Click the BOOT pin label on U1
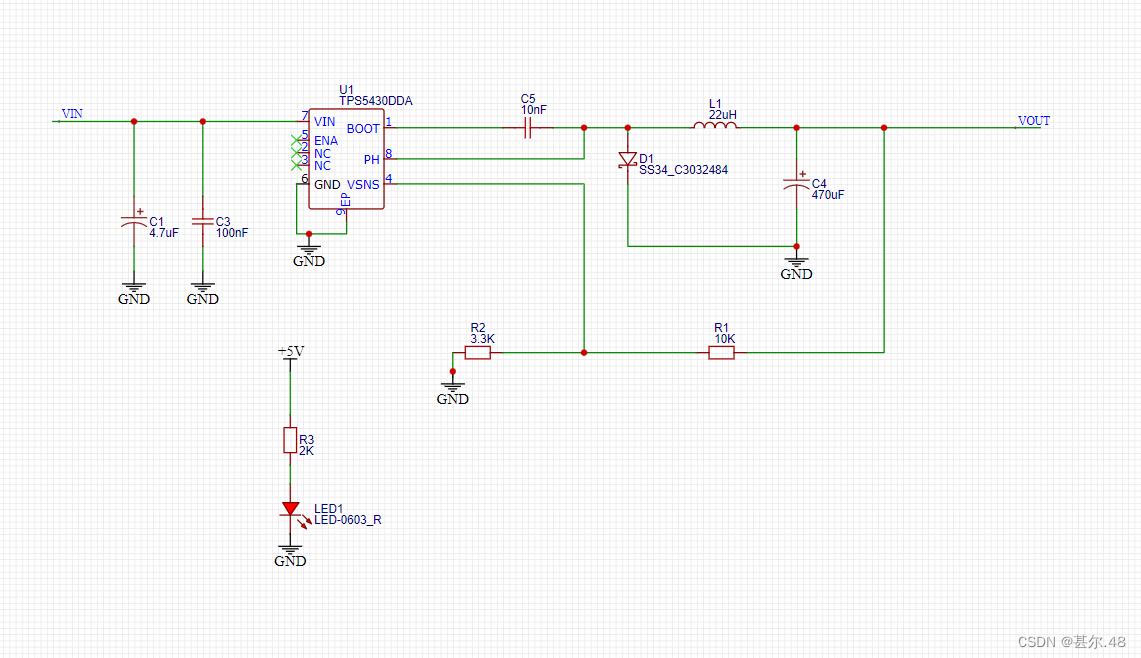Image resolution: width=1141 pixels, height=658 pixels. [363, 129]
